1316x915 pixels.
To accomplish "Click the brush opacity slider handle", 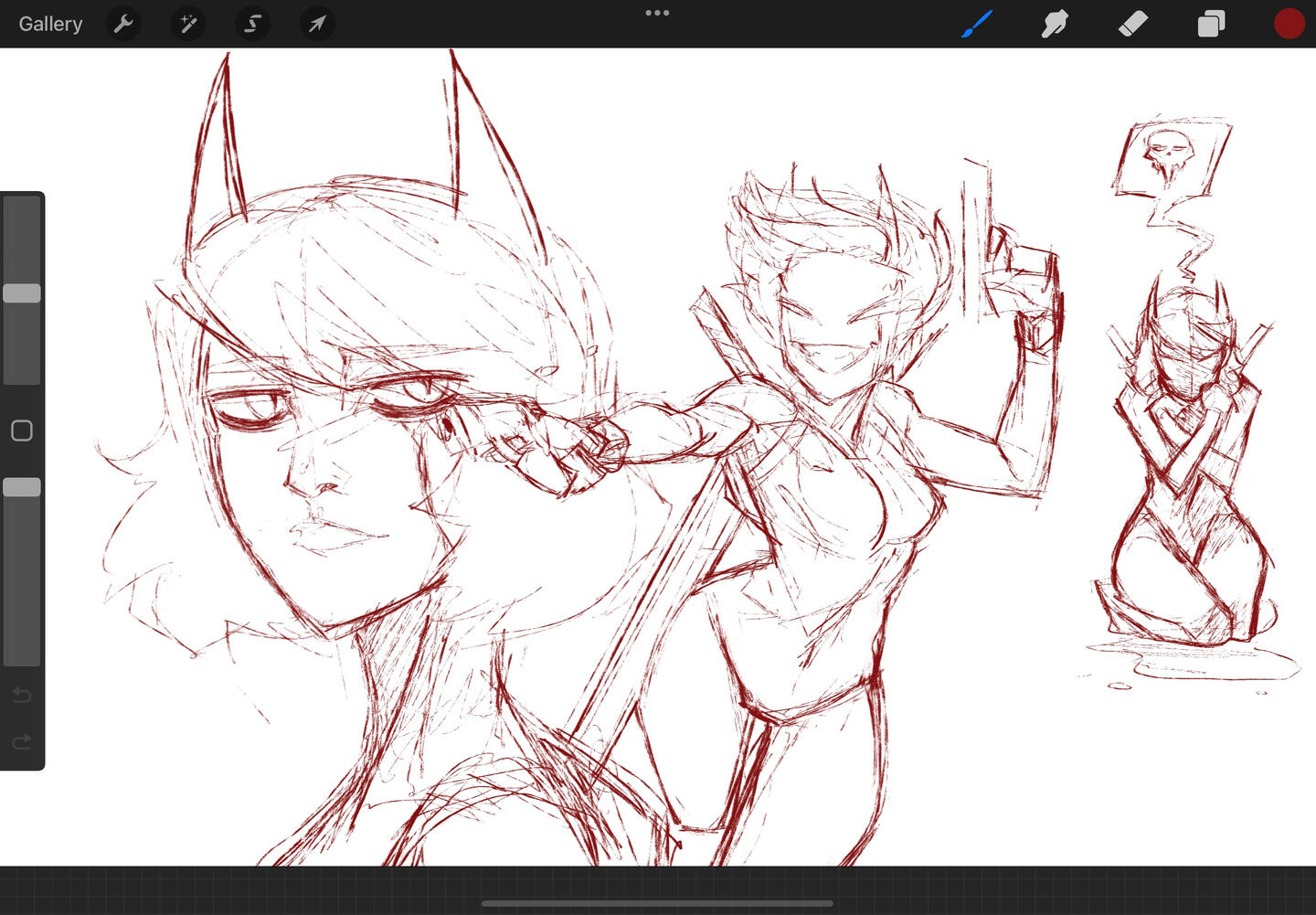I will click(22, 487).
